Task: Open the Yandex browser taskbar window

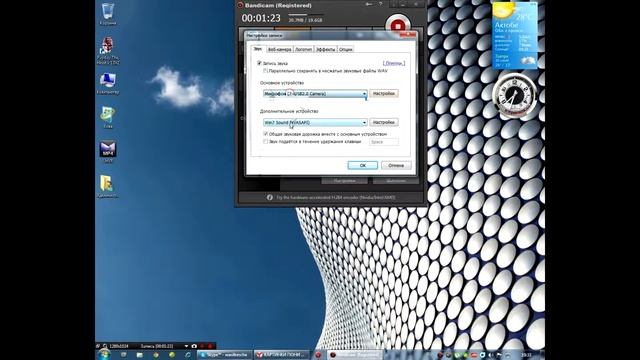Action: coord(282,355)
